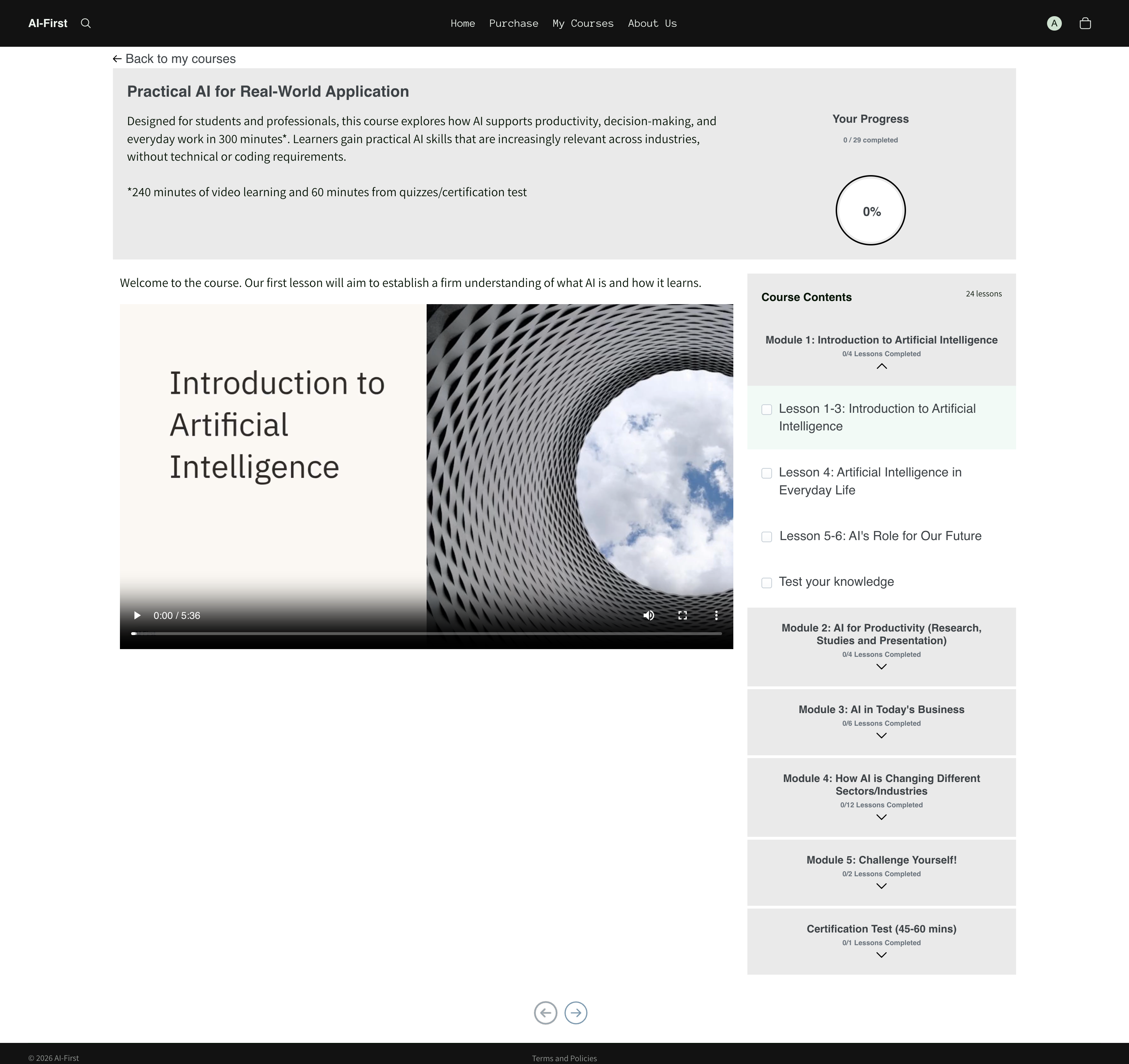Click the next lesson arrow button
1129x1064 pixels.
pos(576,1013)
